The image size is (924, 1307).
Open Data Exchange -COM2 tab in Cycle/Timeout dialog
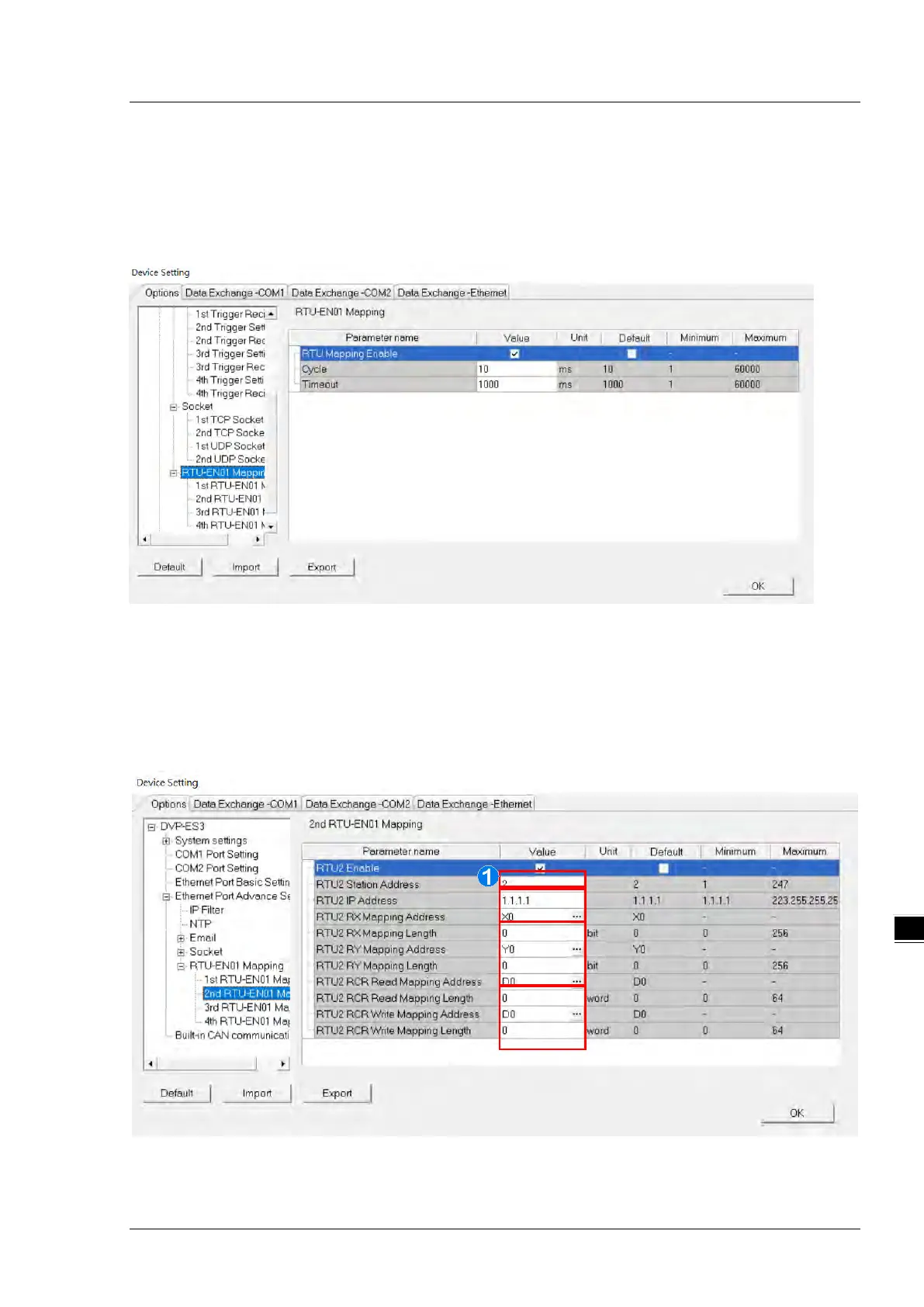pos(341,293)
